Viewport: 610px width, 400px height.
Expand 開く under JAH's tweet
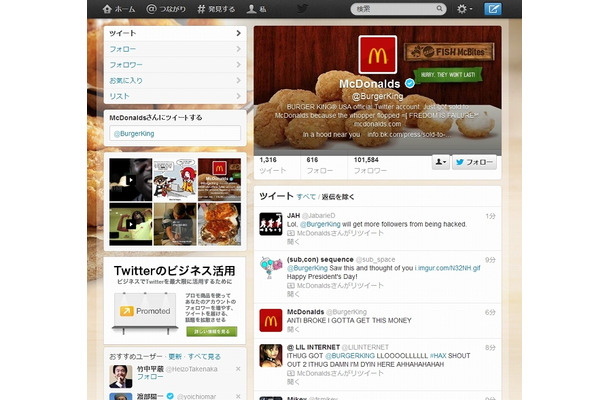[x=293, y=242]
